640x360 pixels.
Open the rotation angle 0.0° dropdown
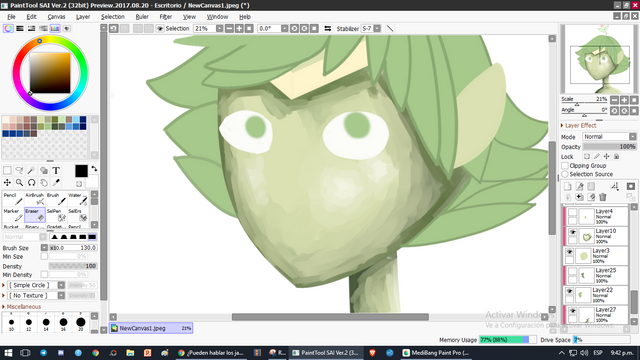coord(284,28)
